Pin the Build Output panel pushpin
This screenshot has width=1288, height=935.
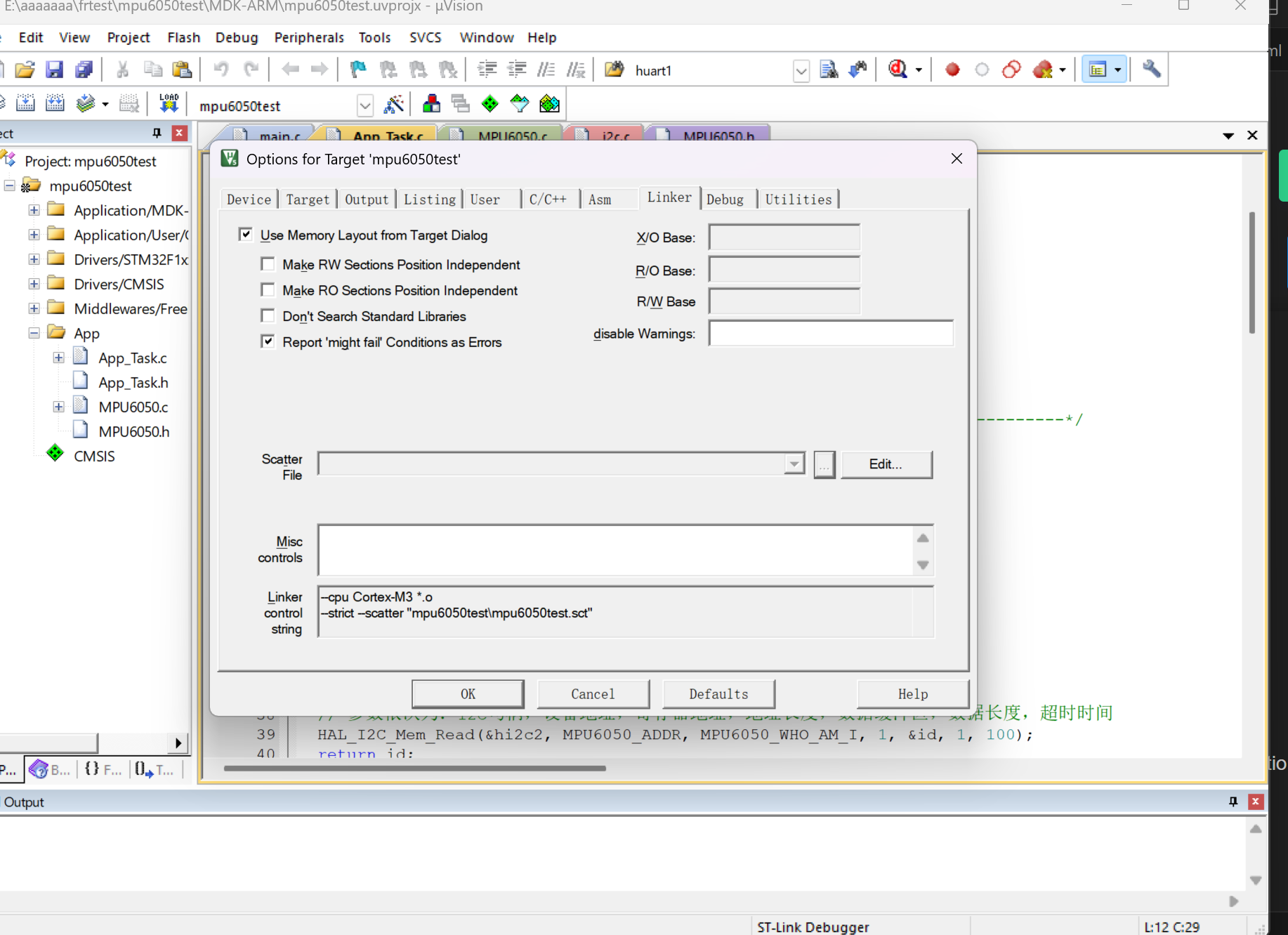tap(1233, 802)
